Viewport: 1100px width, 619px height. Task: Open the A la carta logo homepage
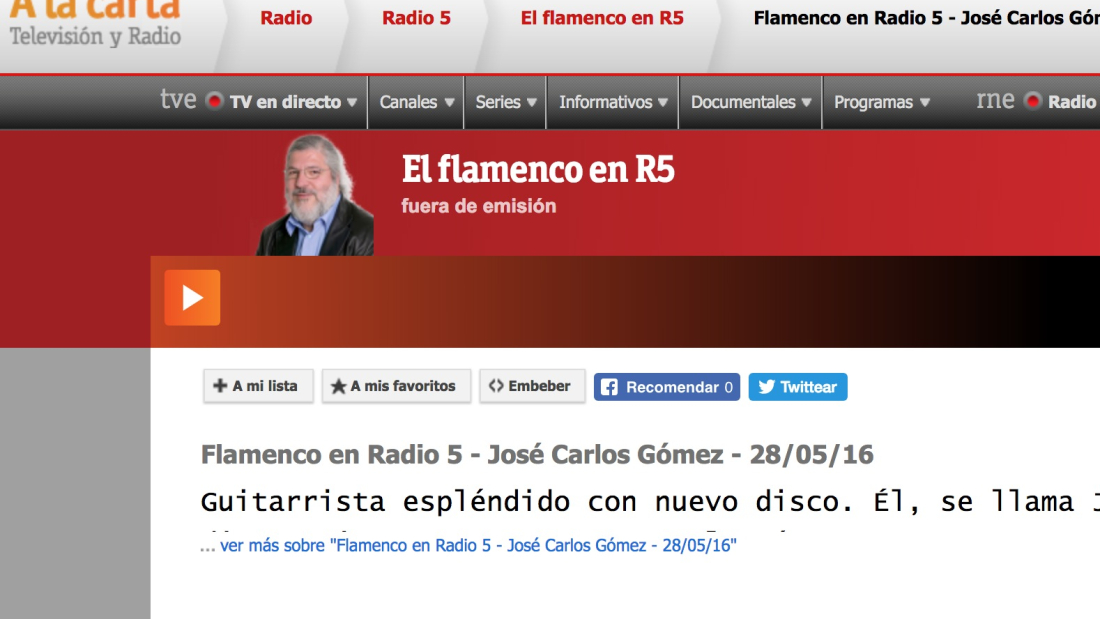tap(95, 22)
